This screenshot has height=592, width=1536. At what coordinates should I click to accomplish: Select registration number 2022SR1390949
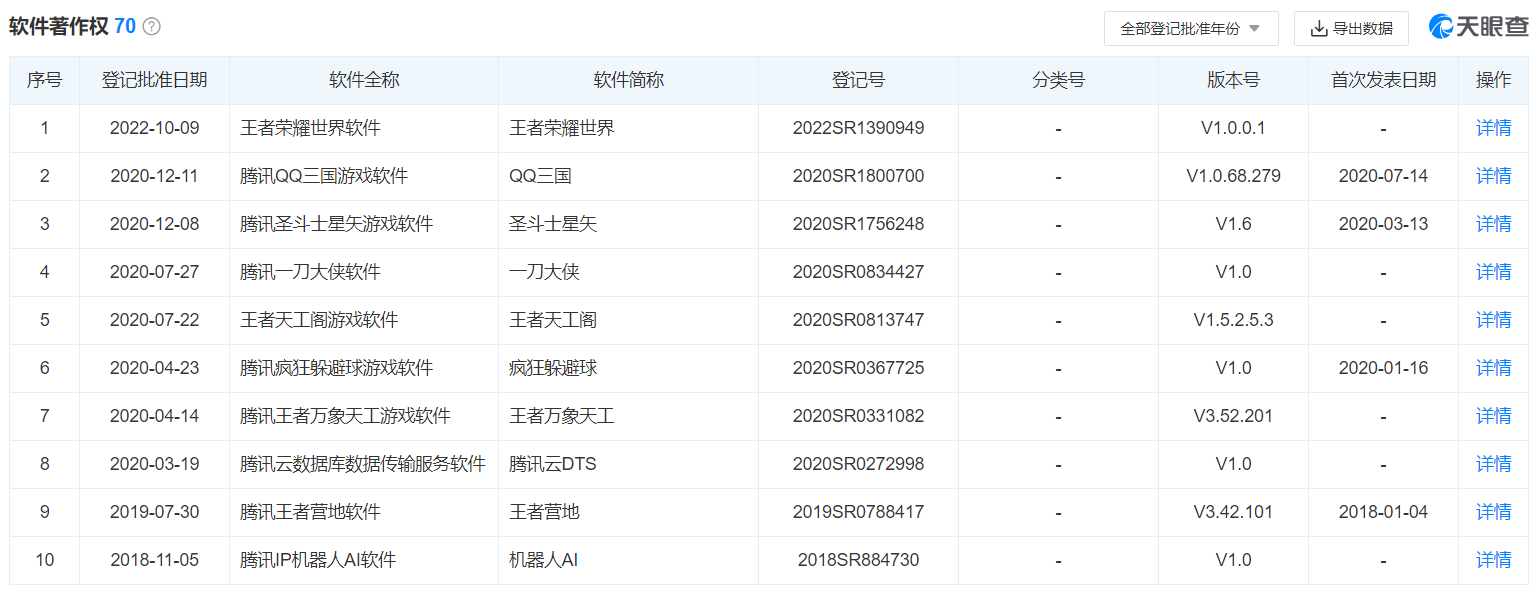(x=858, y=128)
